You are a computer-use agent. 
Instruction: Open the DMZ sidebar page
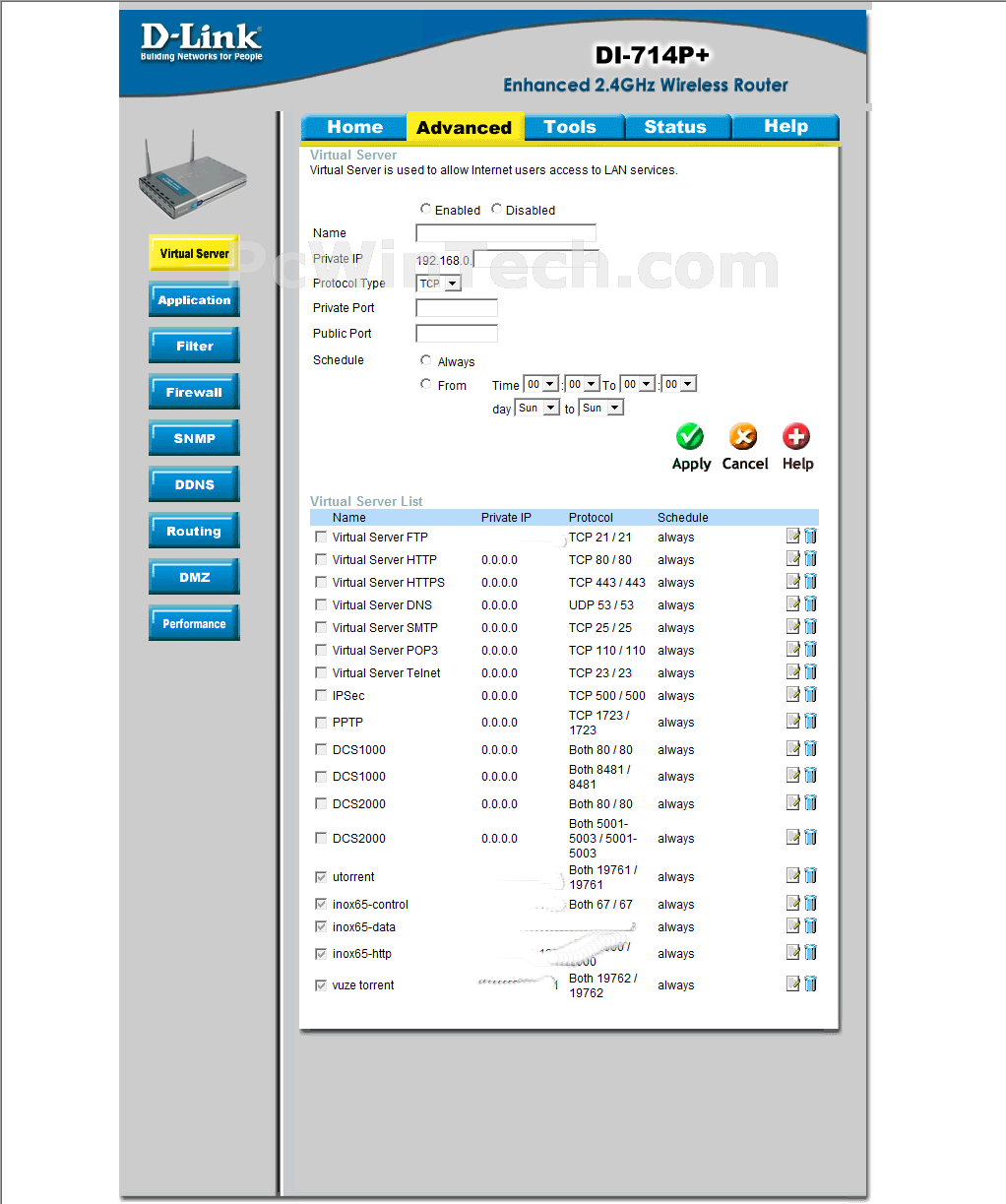pyautogui.click(x=194, y=577)
